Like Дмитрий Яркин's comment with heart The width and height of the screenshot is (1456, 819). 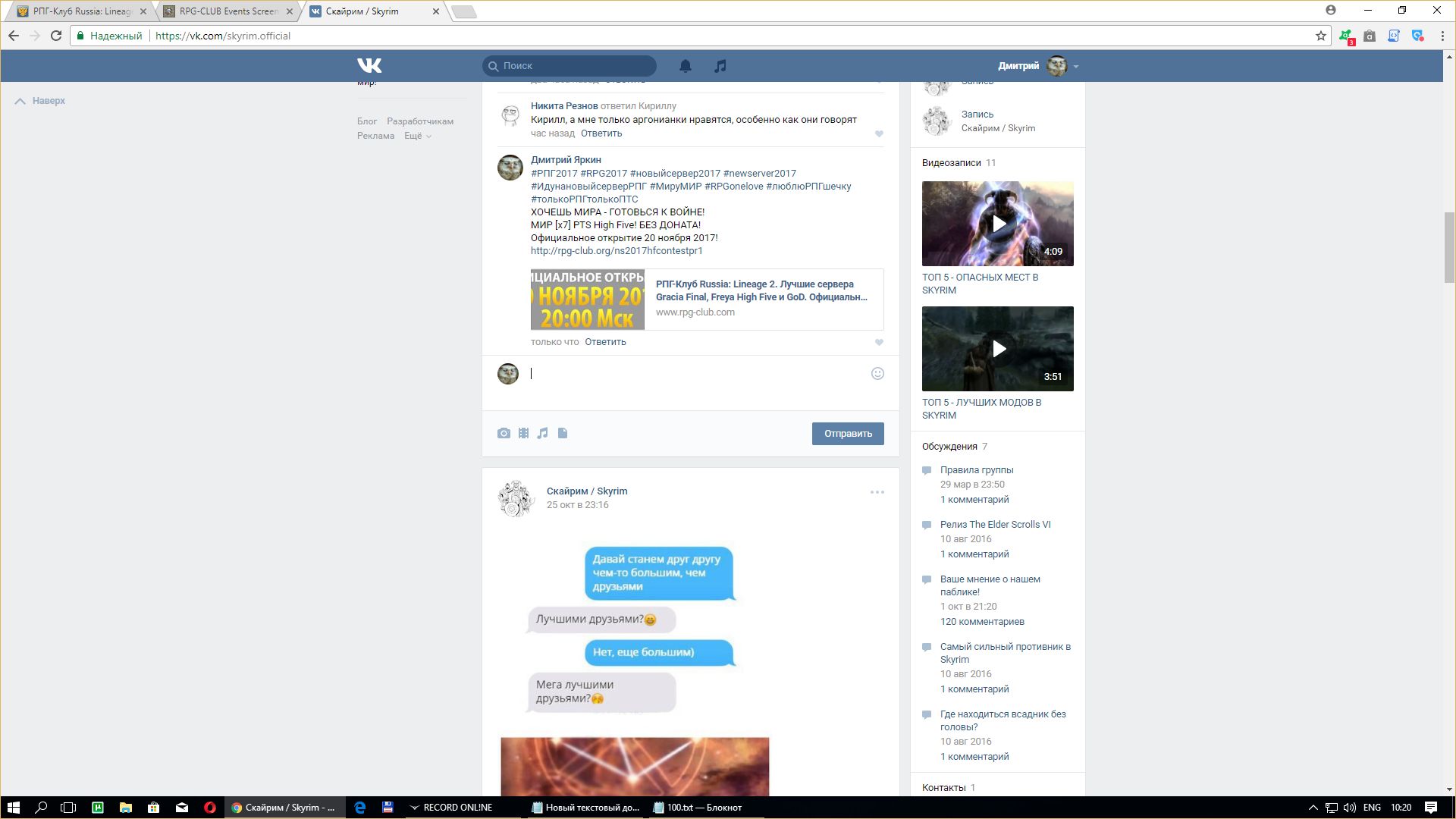point(879,342)
